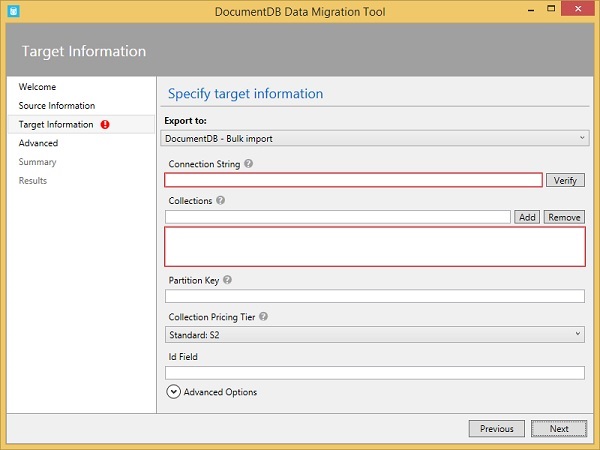Viewport: 600px width, 450px height.
Task: Click the Next button
Action: click(559, 429)
